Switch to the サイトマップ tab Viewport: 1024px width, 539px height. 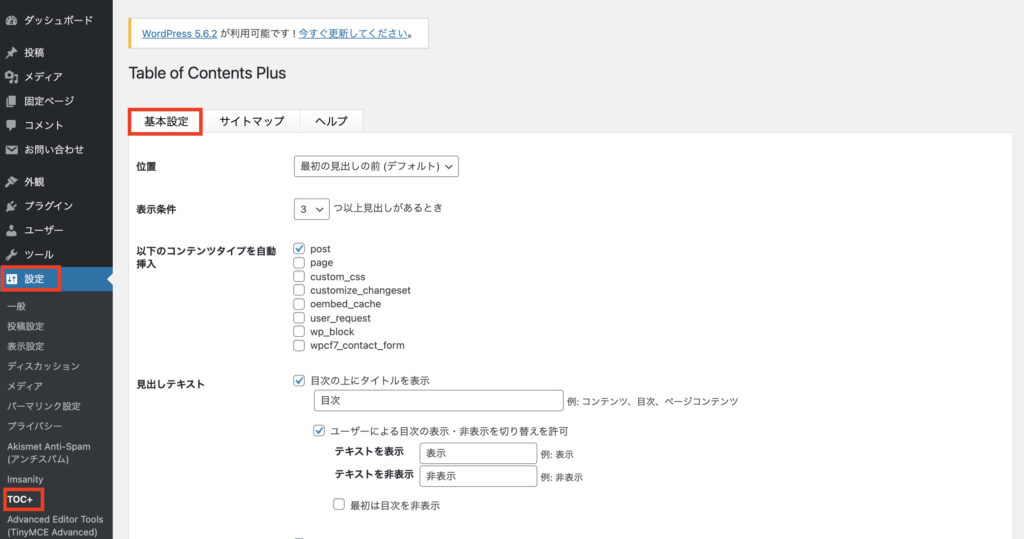pyautogui.click(x=251, y=122)
